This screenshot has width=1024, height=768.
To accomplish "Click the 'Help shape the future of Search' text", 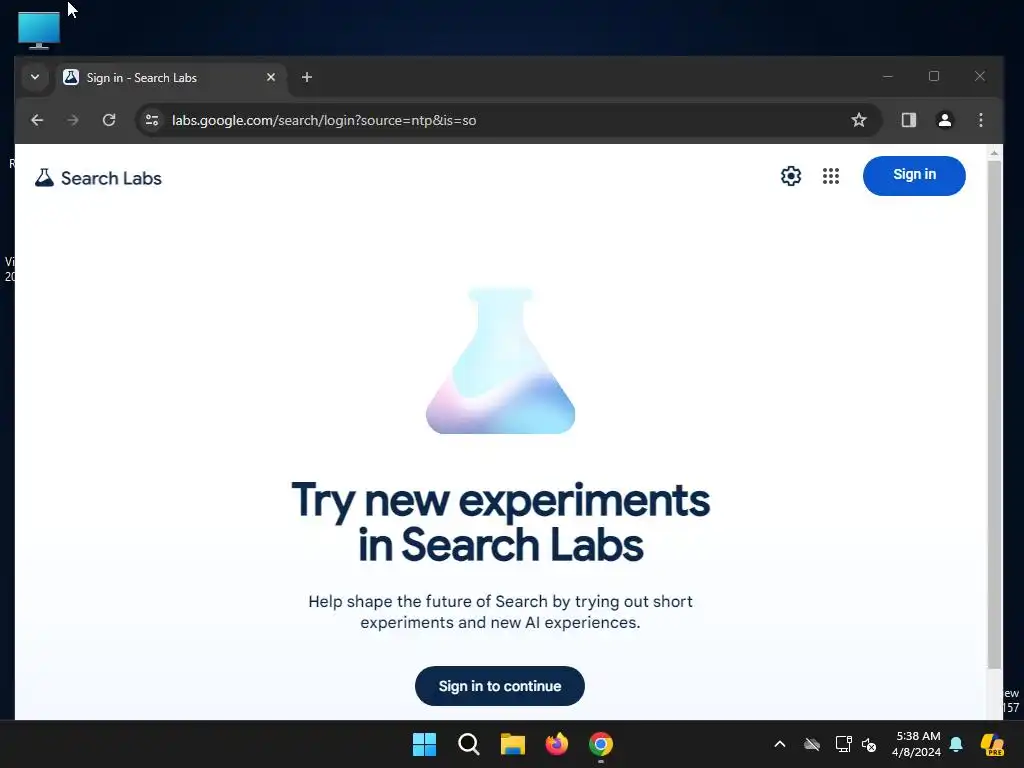I will tap(500, 612).
